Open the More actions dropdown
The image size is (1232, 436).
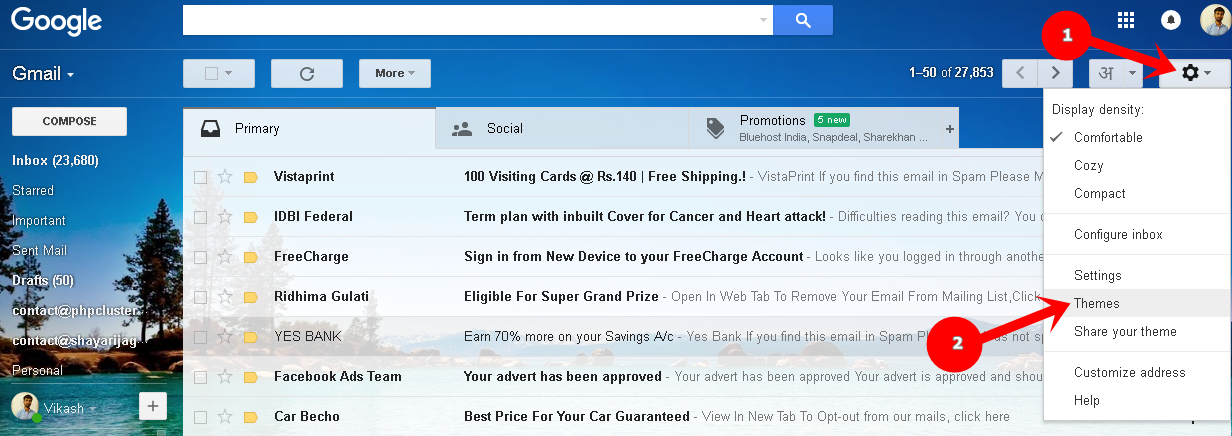pyautogui.click(x=395, y=73)
